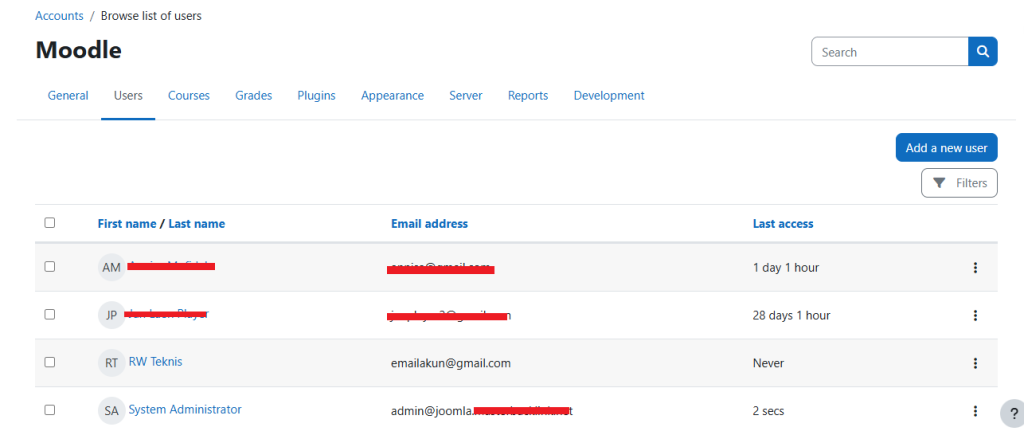Check the AM user row checkbox
This screenshot has height=435, width=1024.
point(50,266)
